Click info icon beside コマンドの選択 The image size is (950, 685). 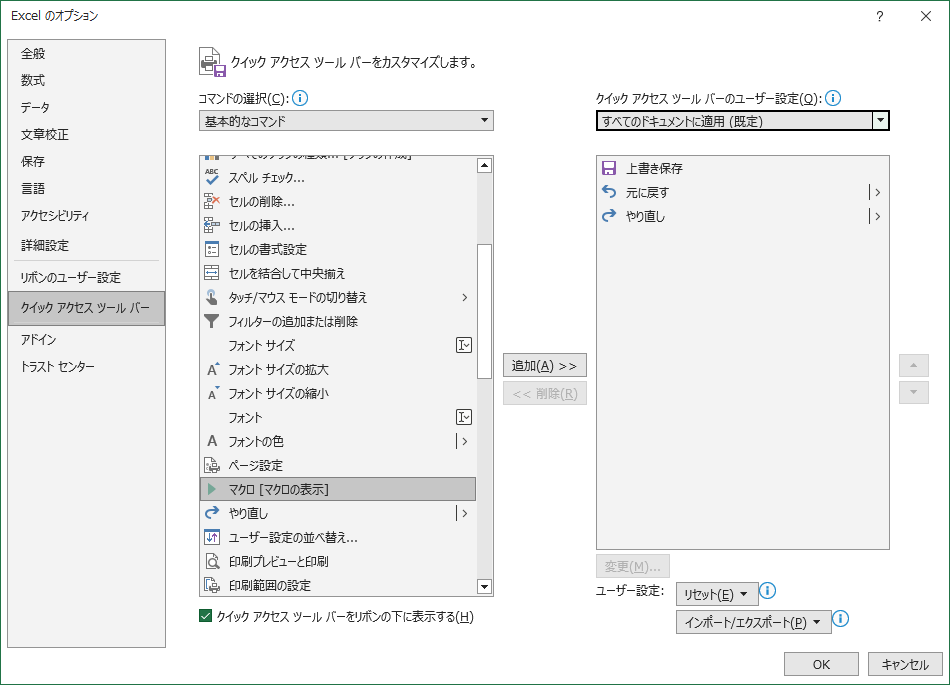click(300, 98)
